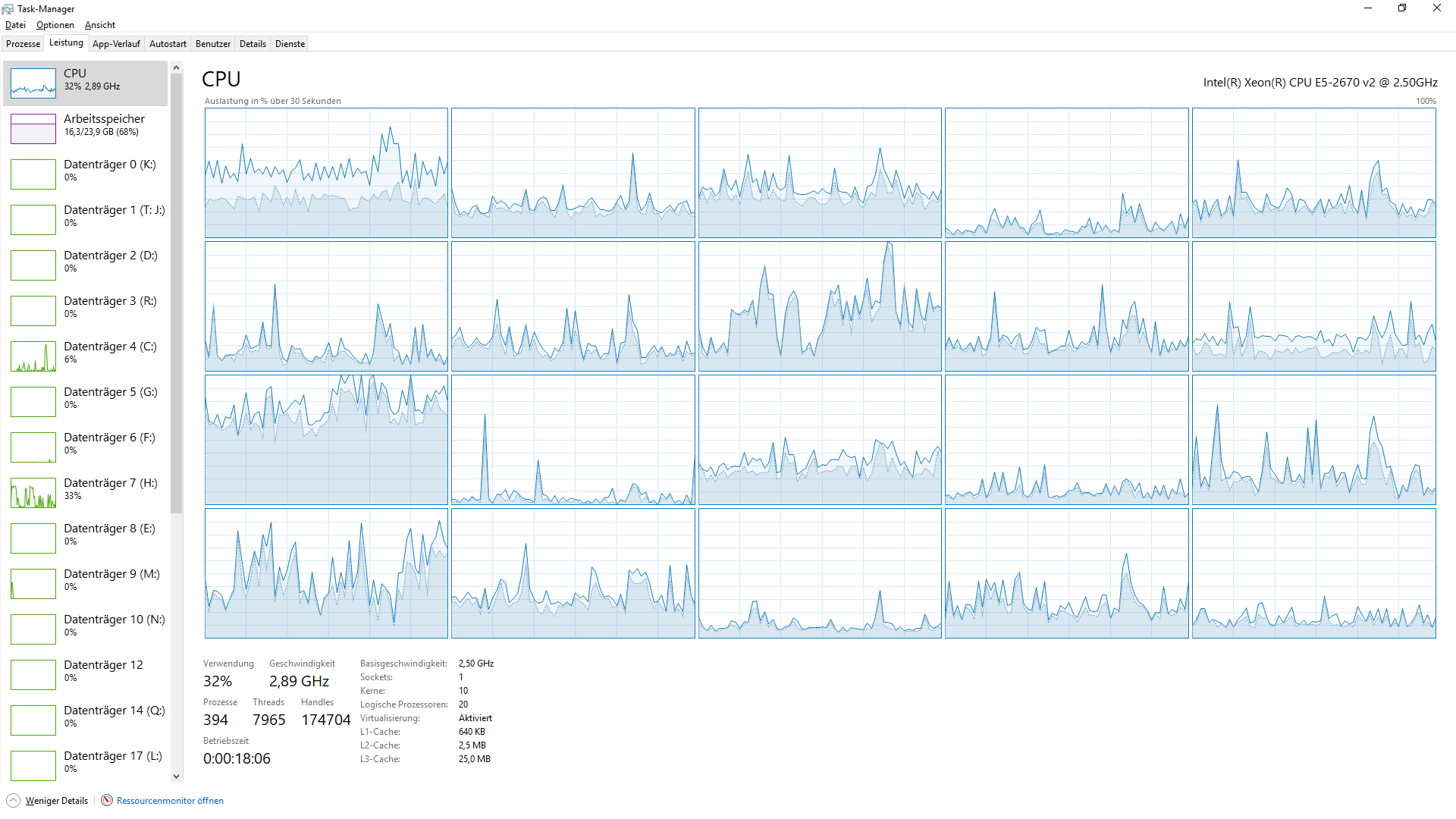
Task: Open the Optionen menu
Action: tap(55, 25)
